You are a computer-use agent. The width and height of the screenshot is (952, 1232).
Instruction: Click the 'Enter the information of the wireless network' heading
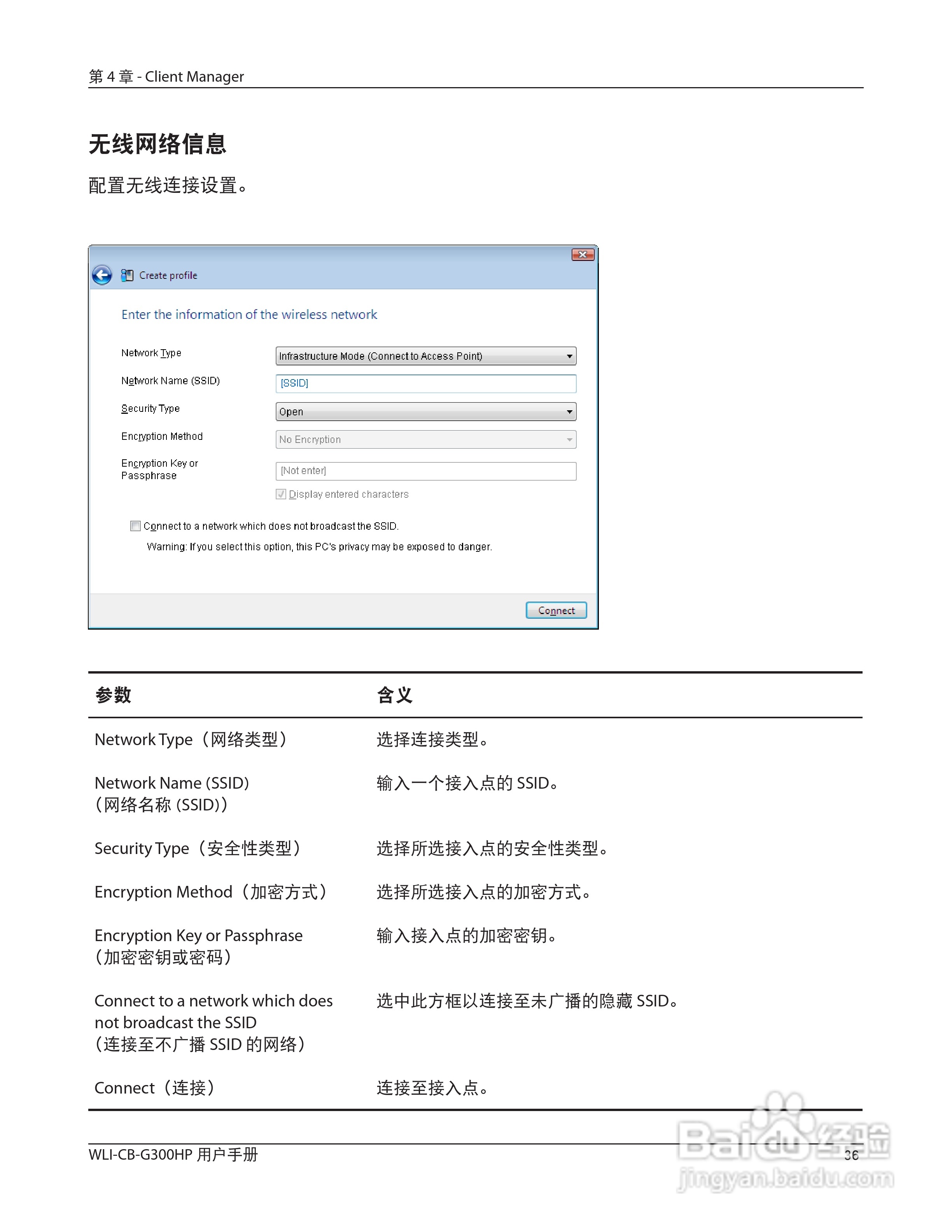[249, 314]
